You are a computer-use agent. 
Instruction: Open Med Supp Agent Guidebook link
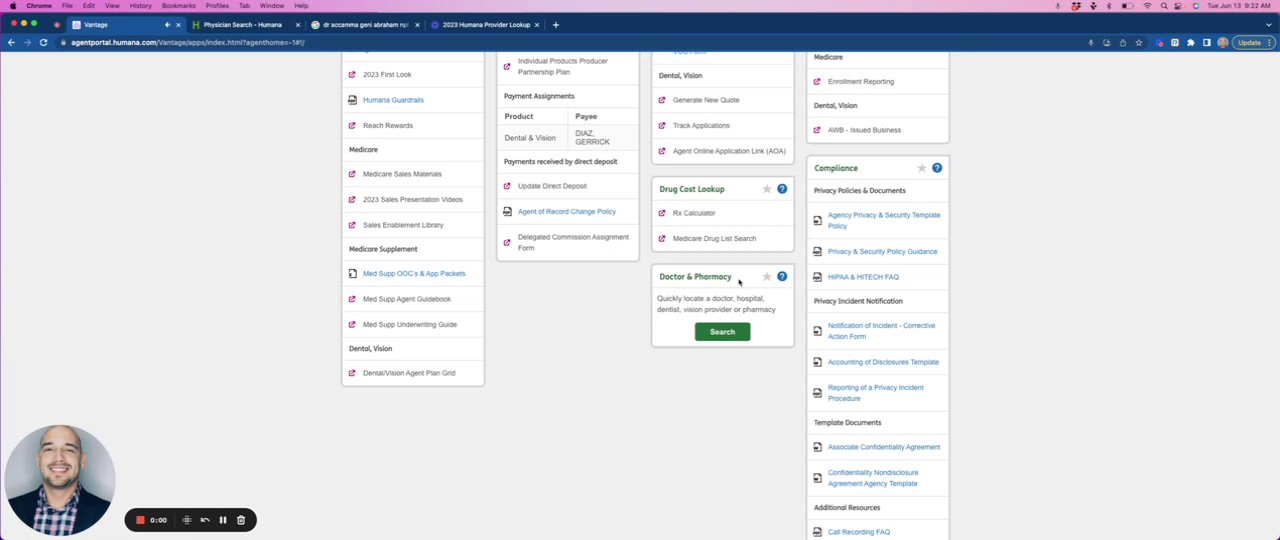coord(407,299)
